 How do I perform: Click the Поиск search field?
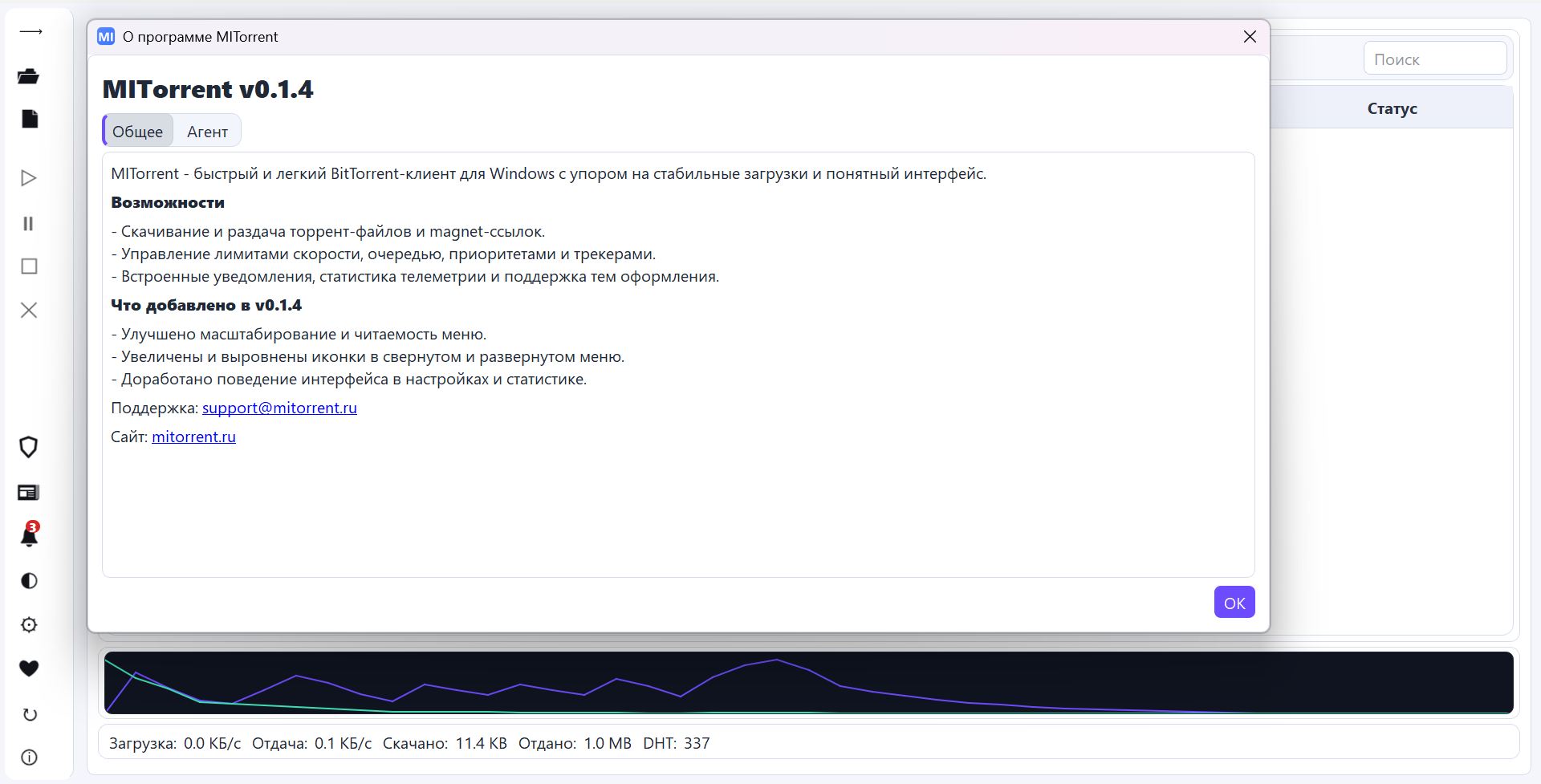(1434, 59)
